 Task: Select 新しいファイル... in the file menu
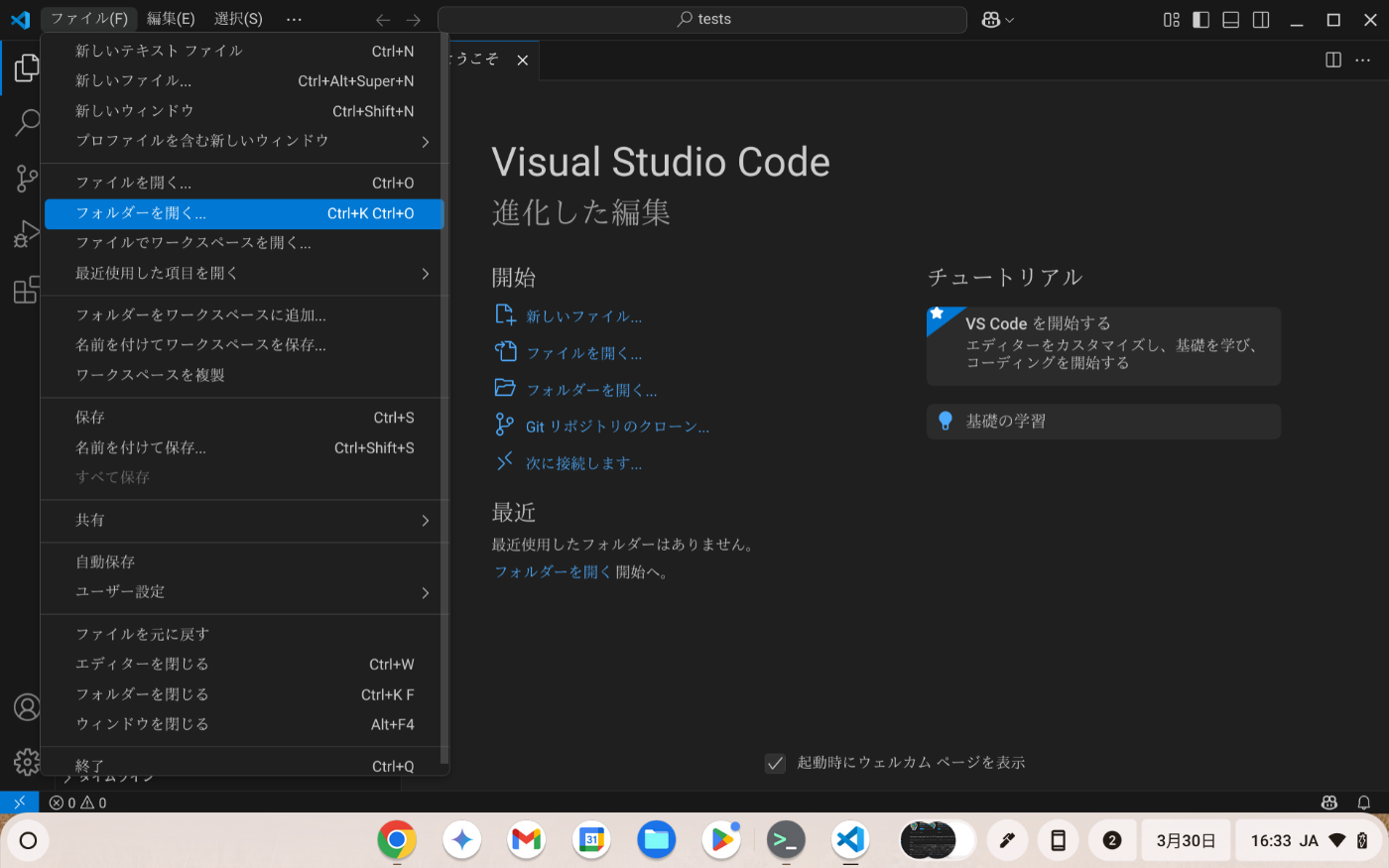pyautogui.click(x=244, y=80)
